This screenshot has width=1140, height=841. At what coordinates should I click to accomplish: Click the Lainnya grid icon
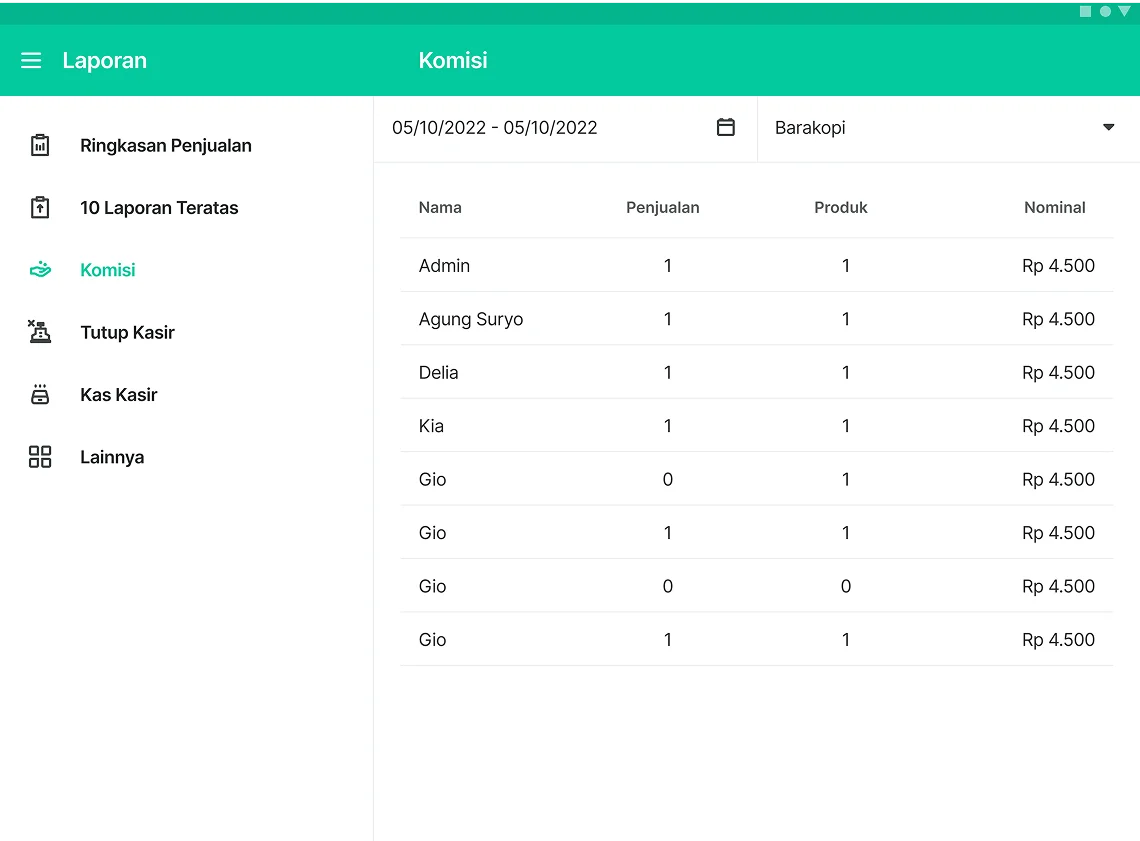40,457
